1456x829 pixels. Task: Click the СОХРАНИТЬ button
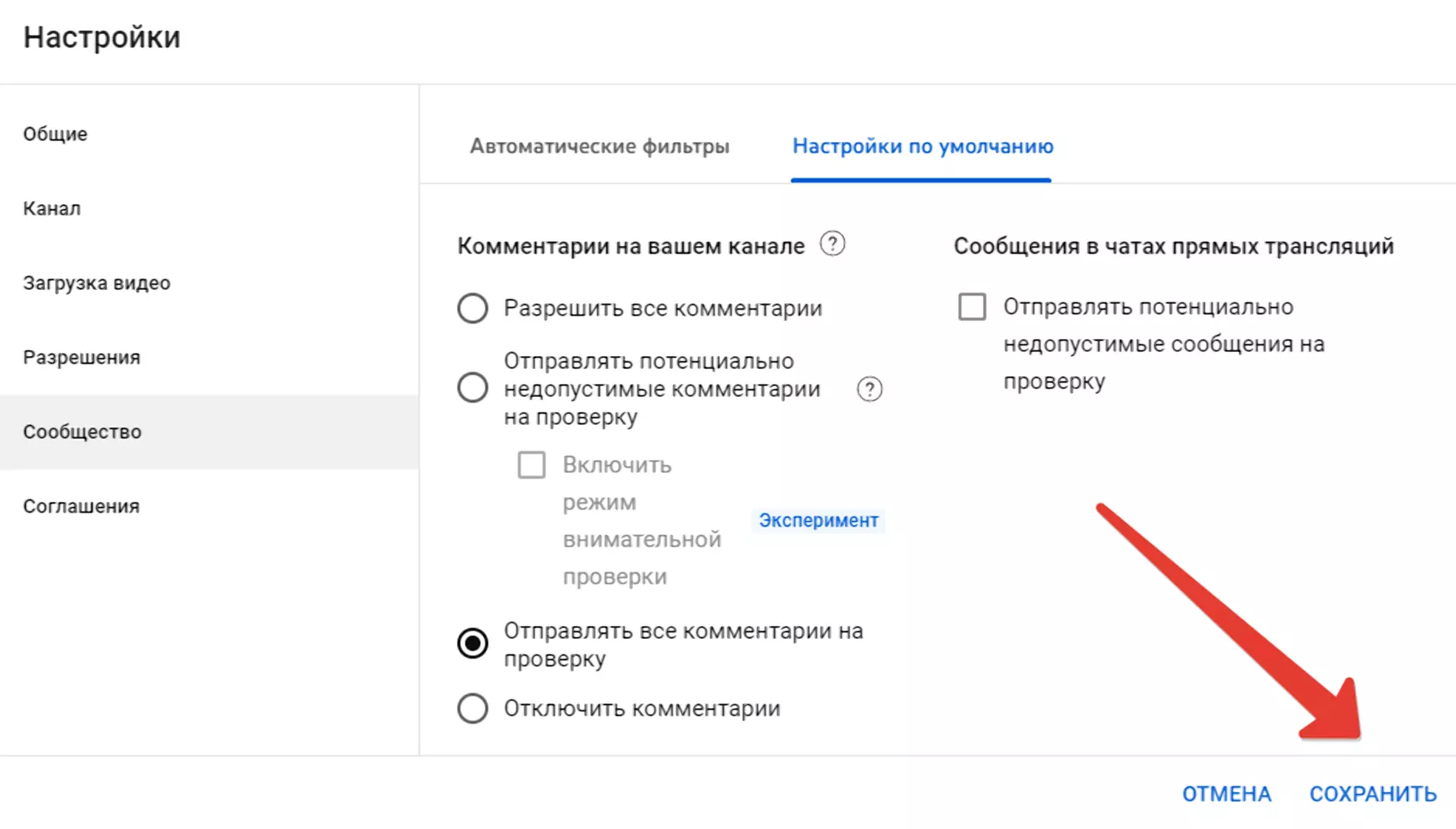point(1373,794)
